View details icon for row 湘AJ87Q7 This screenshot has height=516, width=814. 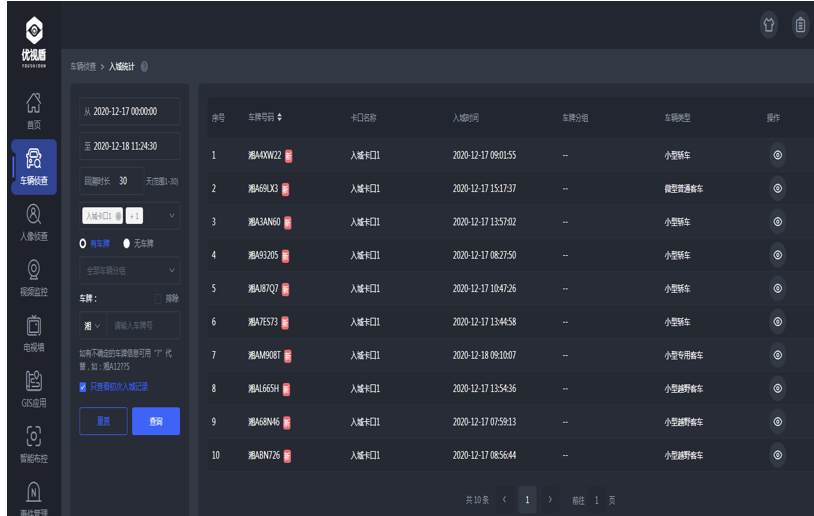pos(777,288)
